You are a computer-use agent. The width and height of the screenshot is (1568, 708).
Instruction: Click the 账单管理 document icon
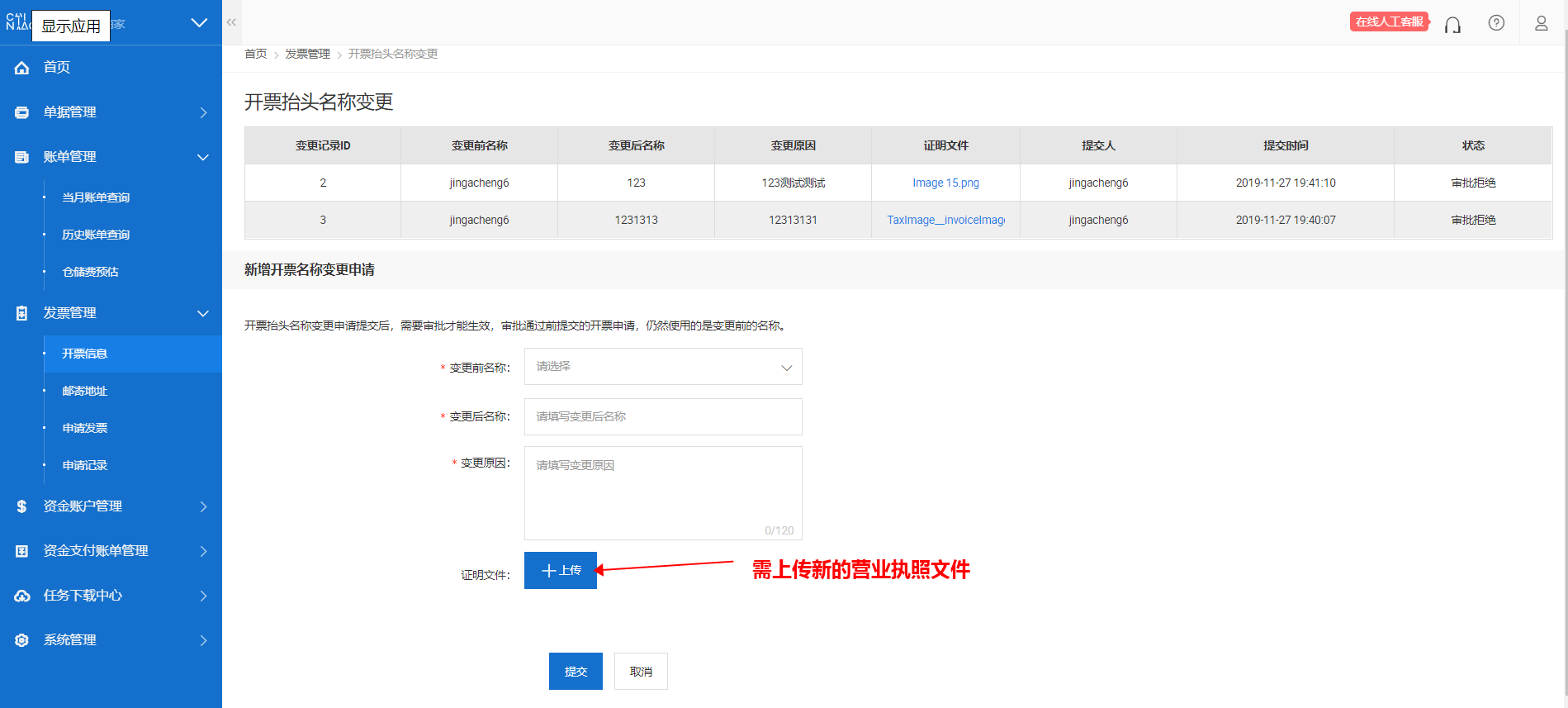22,157
